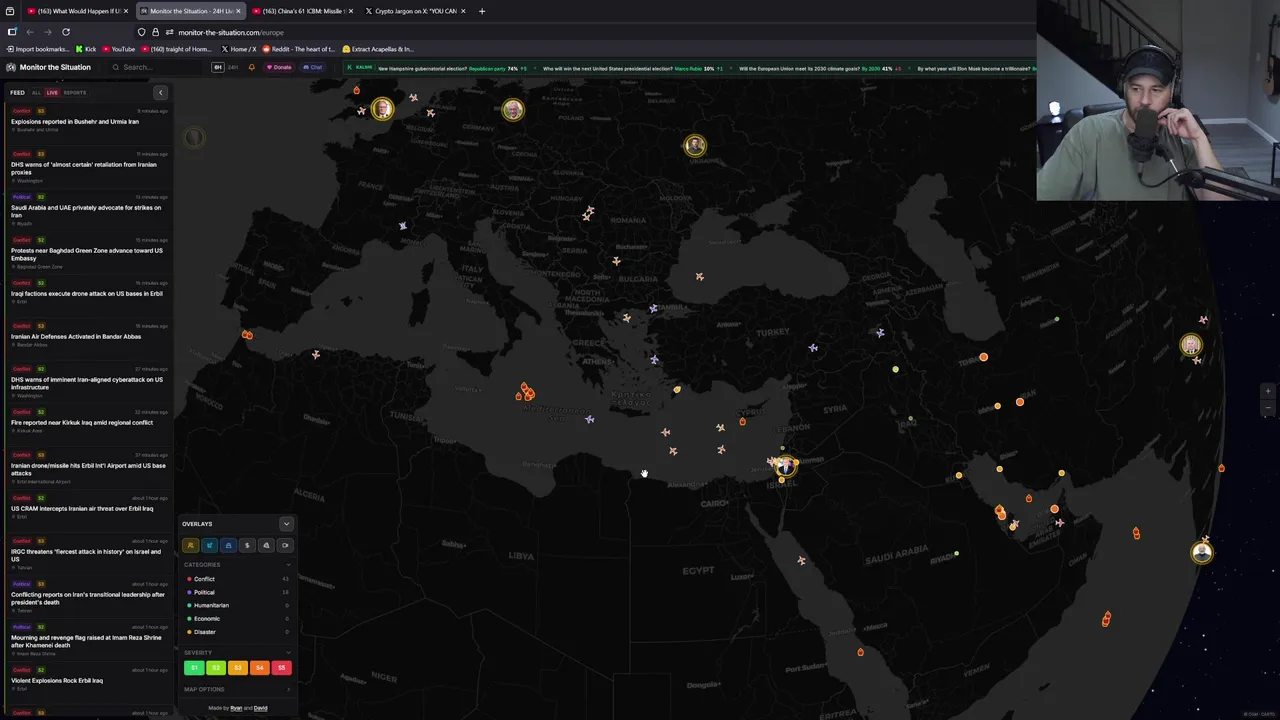This screenshot has height=720, width=1280.
Task: Select severity S4 orange swatch
Action: pos(259,667)
